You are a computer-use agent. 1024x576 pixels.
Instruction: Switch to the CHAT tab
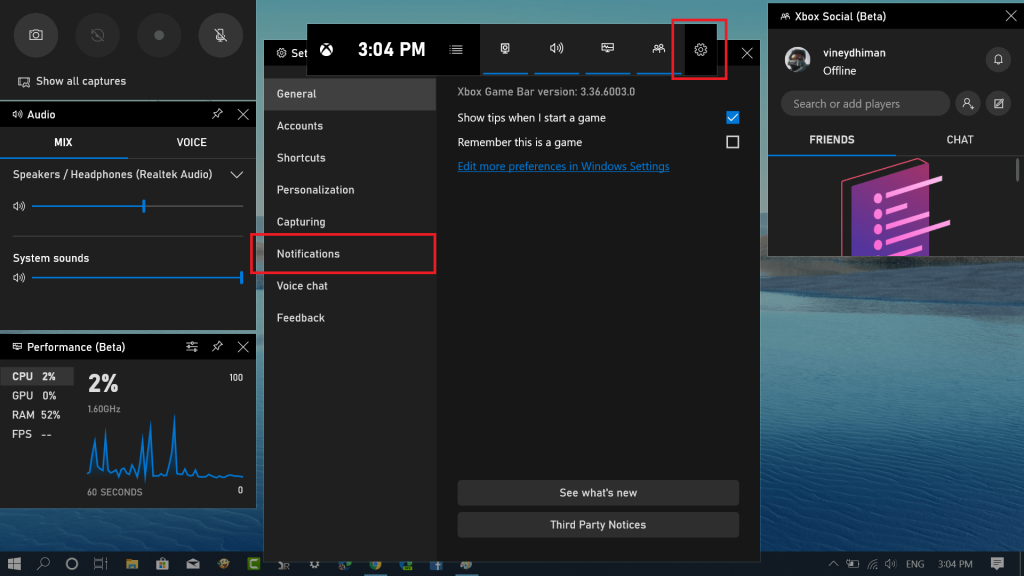pyautogui.click(x=960, y=140)
